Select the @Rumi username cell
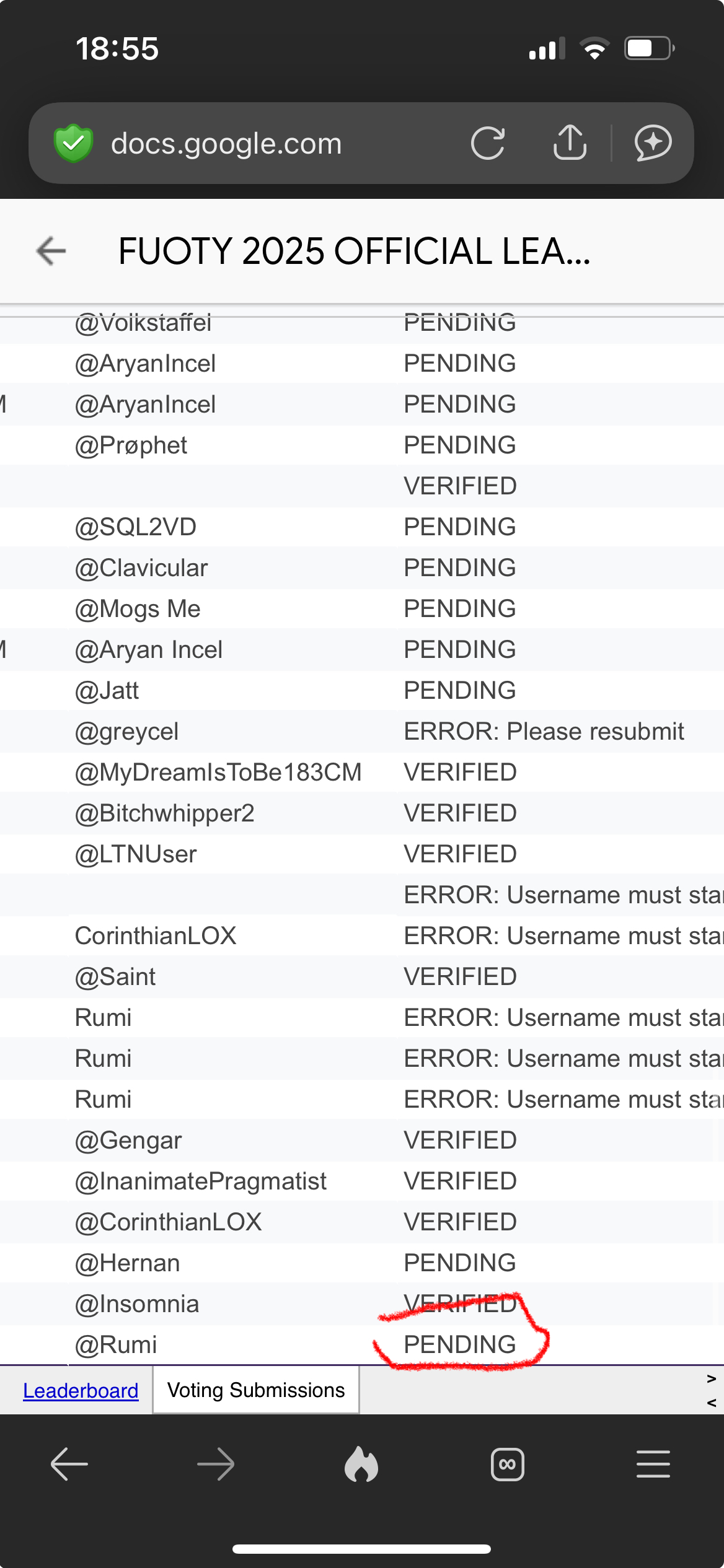This screenshot has width=724, height=1568. tap(116, 1345)
